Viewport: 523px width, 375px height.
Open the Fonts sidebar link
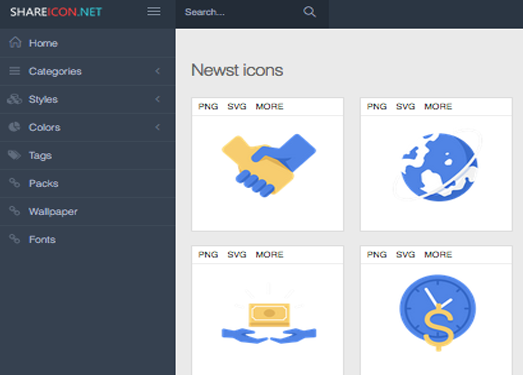(x=87, y=239)
